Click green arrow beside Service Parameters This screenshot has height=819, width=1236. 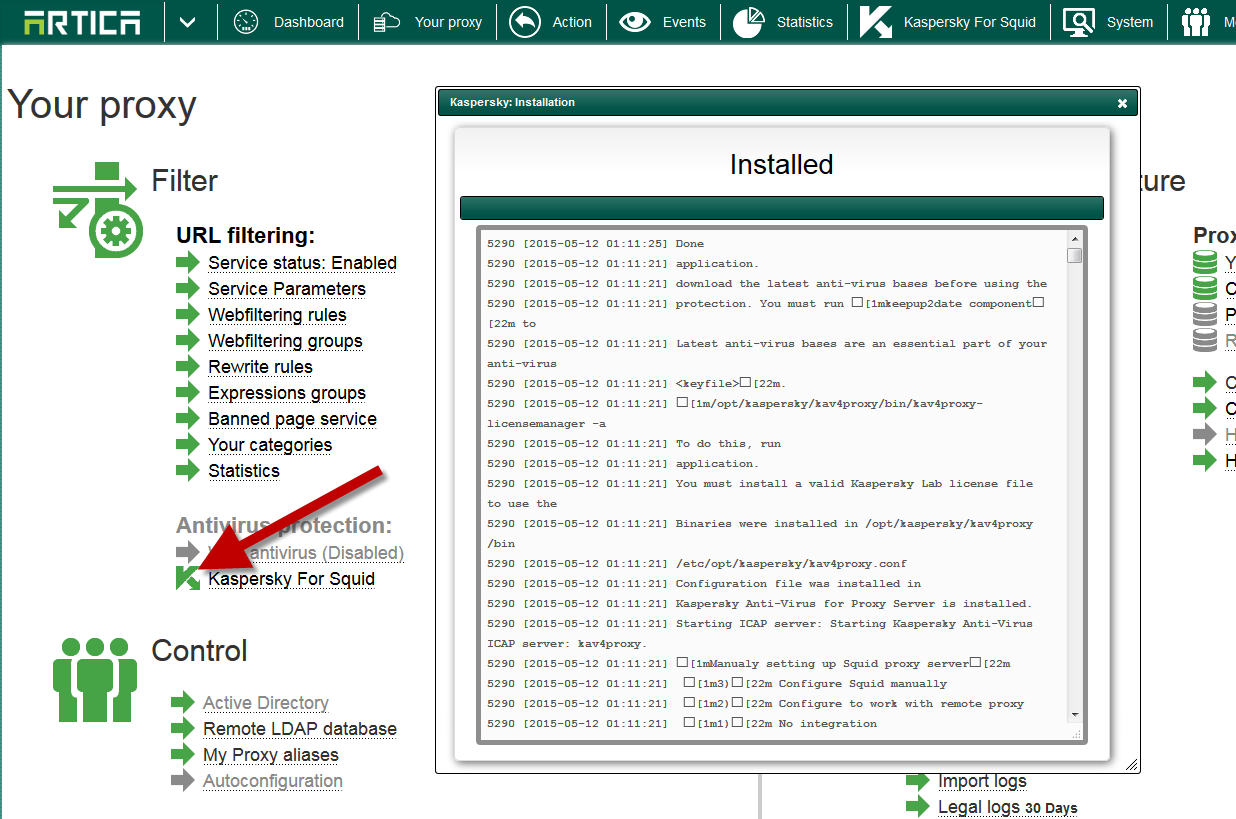point(188,288)
